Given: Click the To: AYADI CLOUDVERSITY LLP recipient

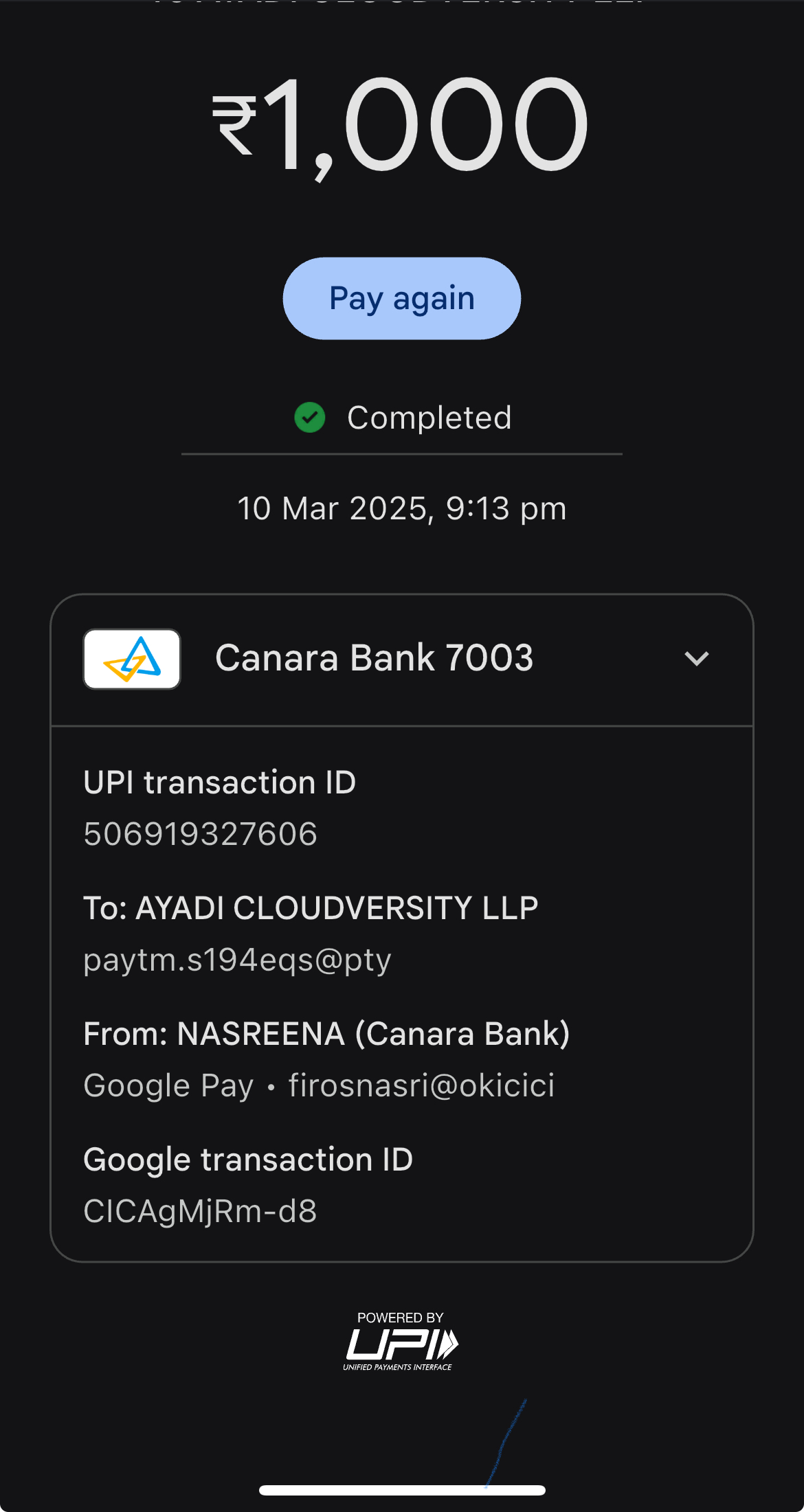Looking at the screenshot, I should pyautogui.click(x=311, y=907).
